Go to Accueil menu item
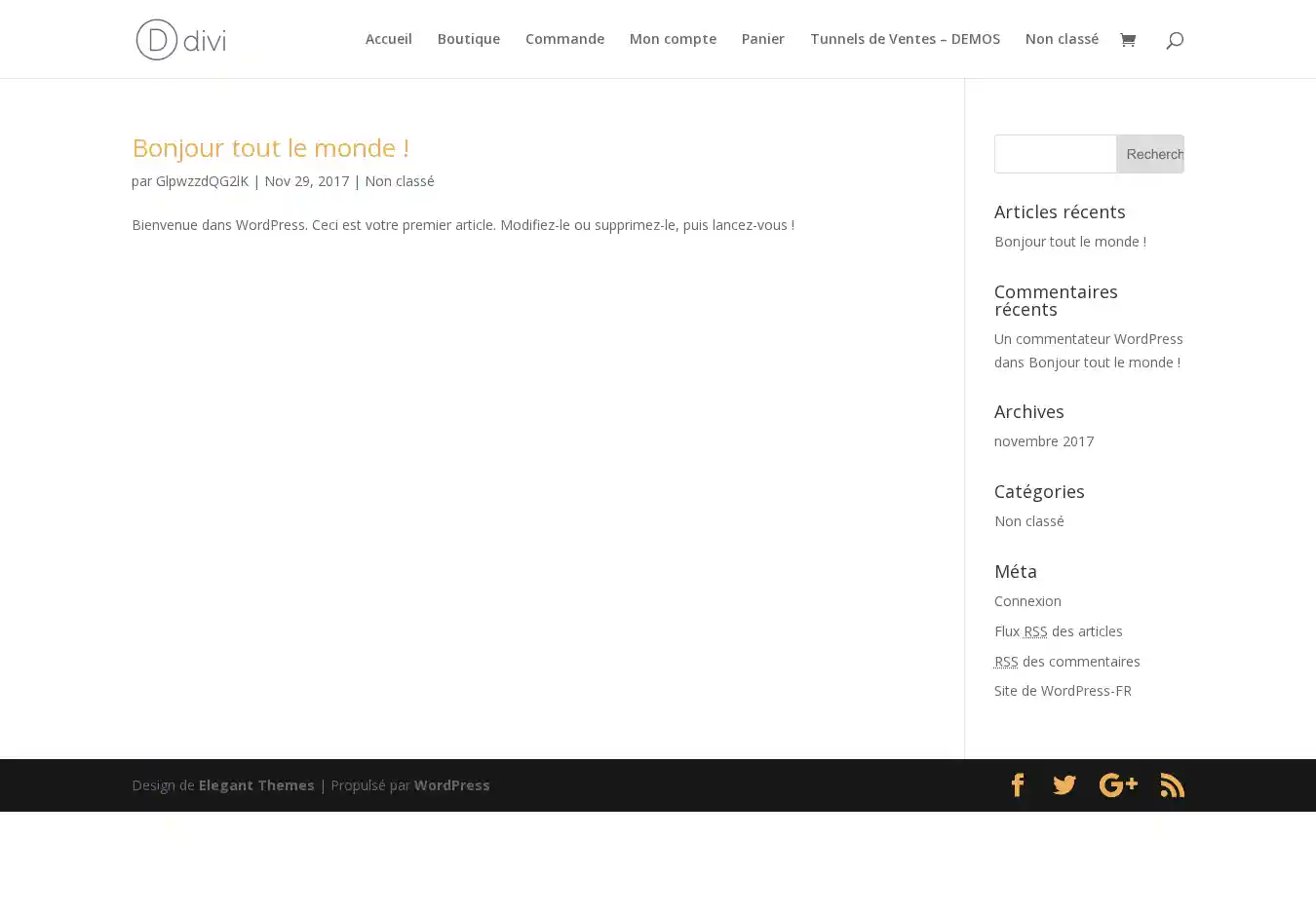Image resolution: width=1316 pixels, height=916 pixels. [388, 39]
